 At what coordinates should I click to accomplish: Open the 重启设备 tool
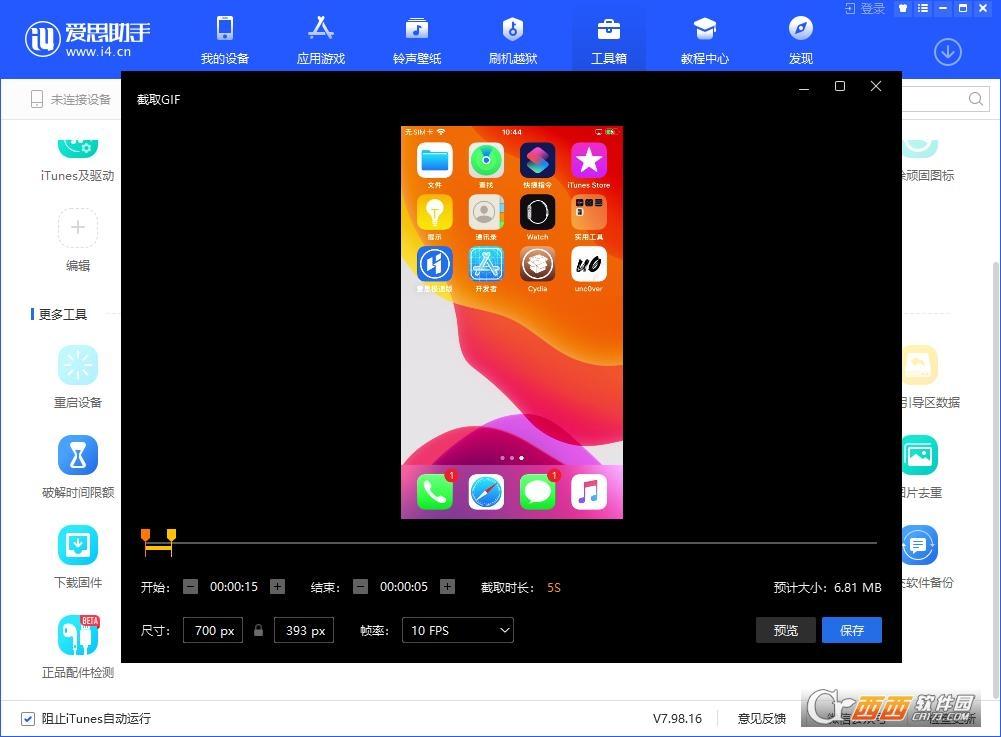click(78, 377)
